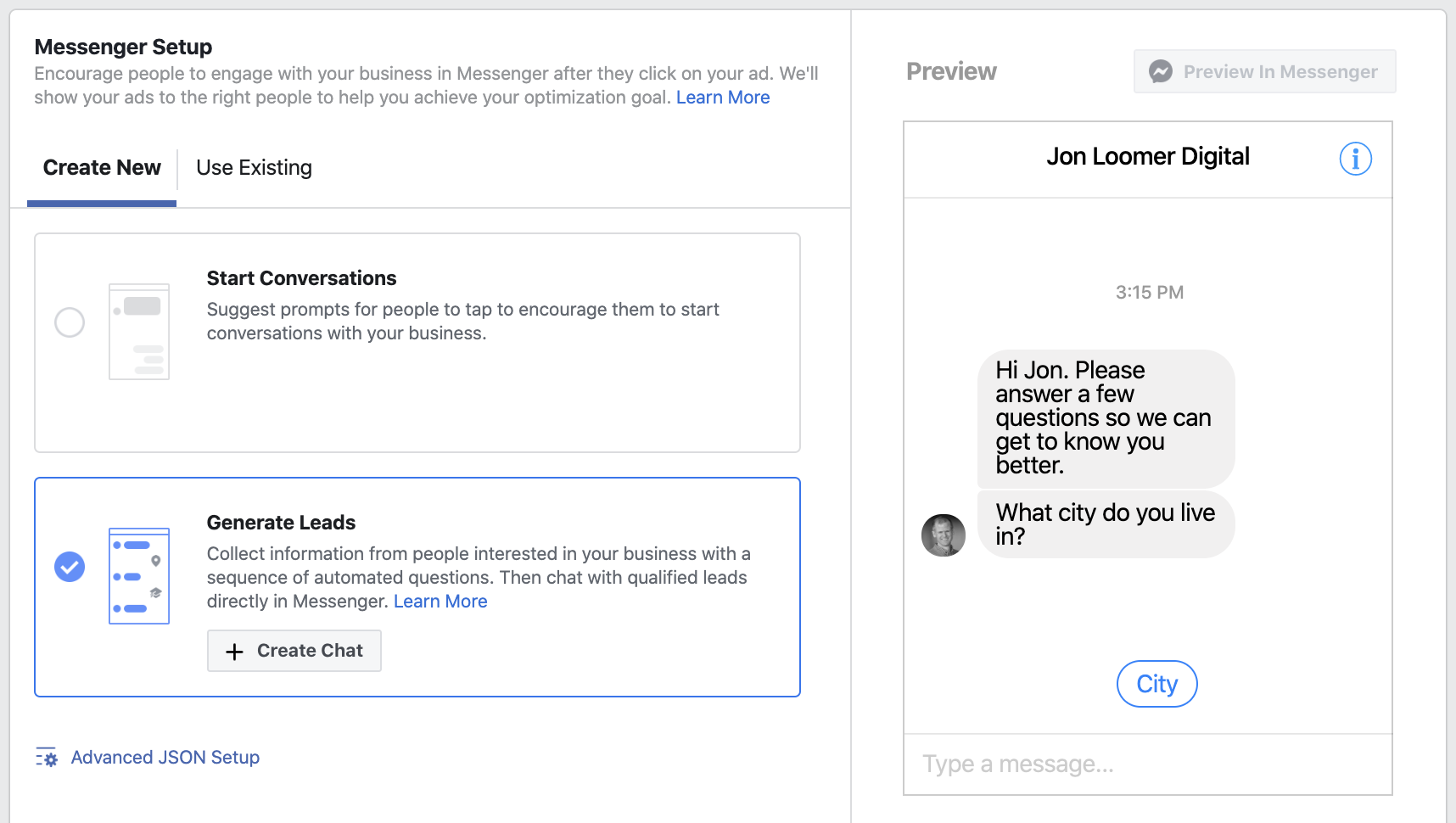Click the 'What city do you live in?' bubble

click(x=1106, y=524)
